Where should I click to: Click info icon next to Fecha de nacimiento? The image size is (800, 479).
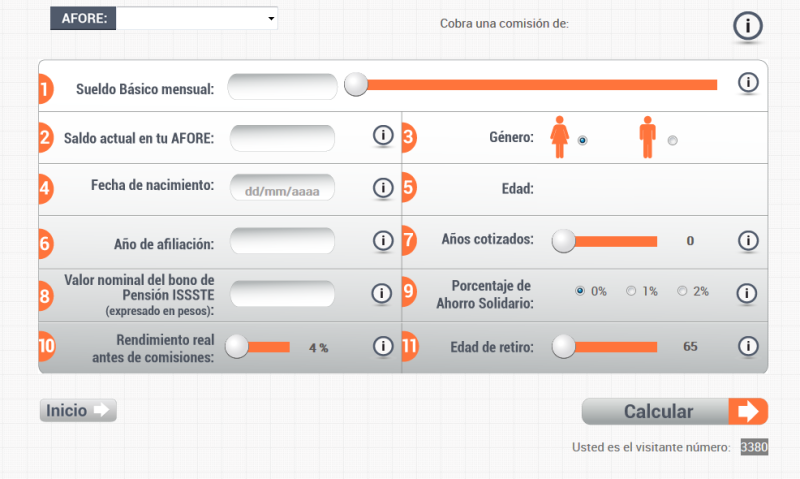[x=383, y=188]
